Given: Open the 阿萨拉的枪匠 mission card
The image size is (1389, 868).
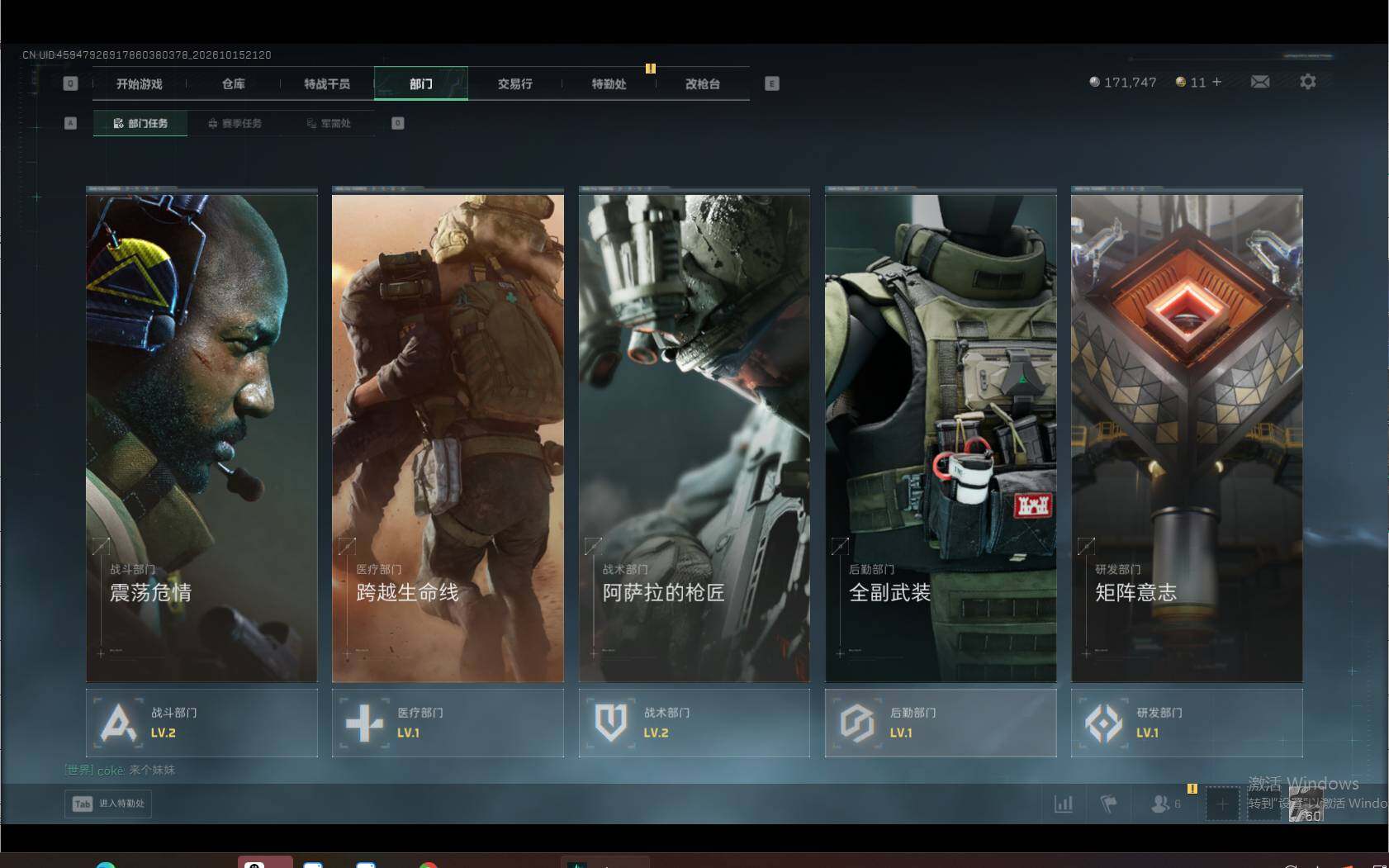Looking at the screenshot, I should (694, 439).
